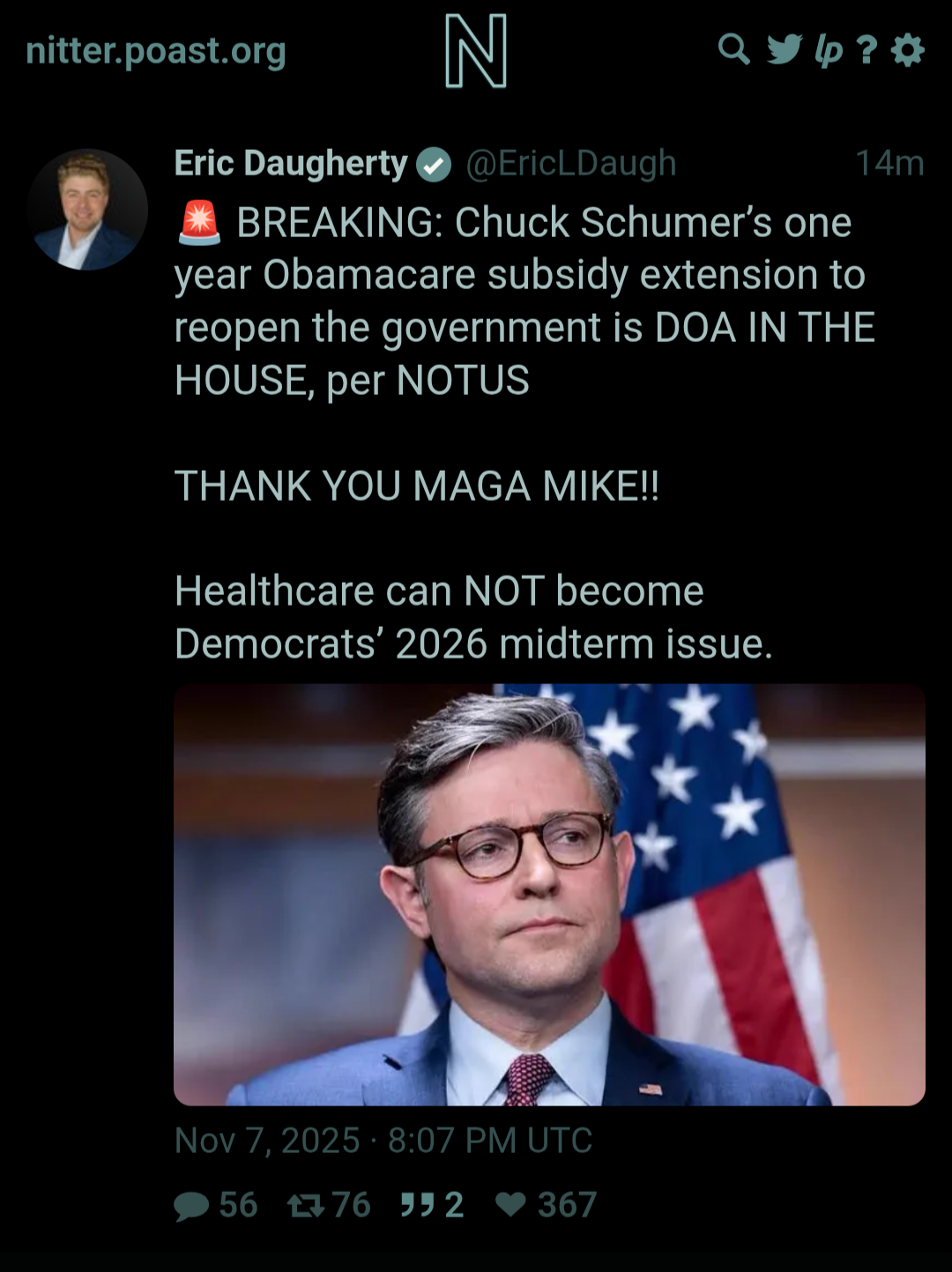Click the Twitter bird icon
The image size is (952, 1272).
785,49
